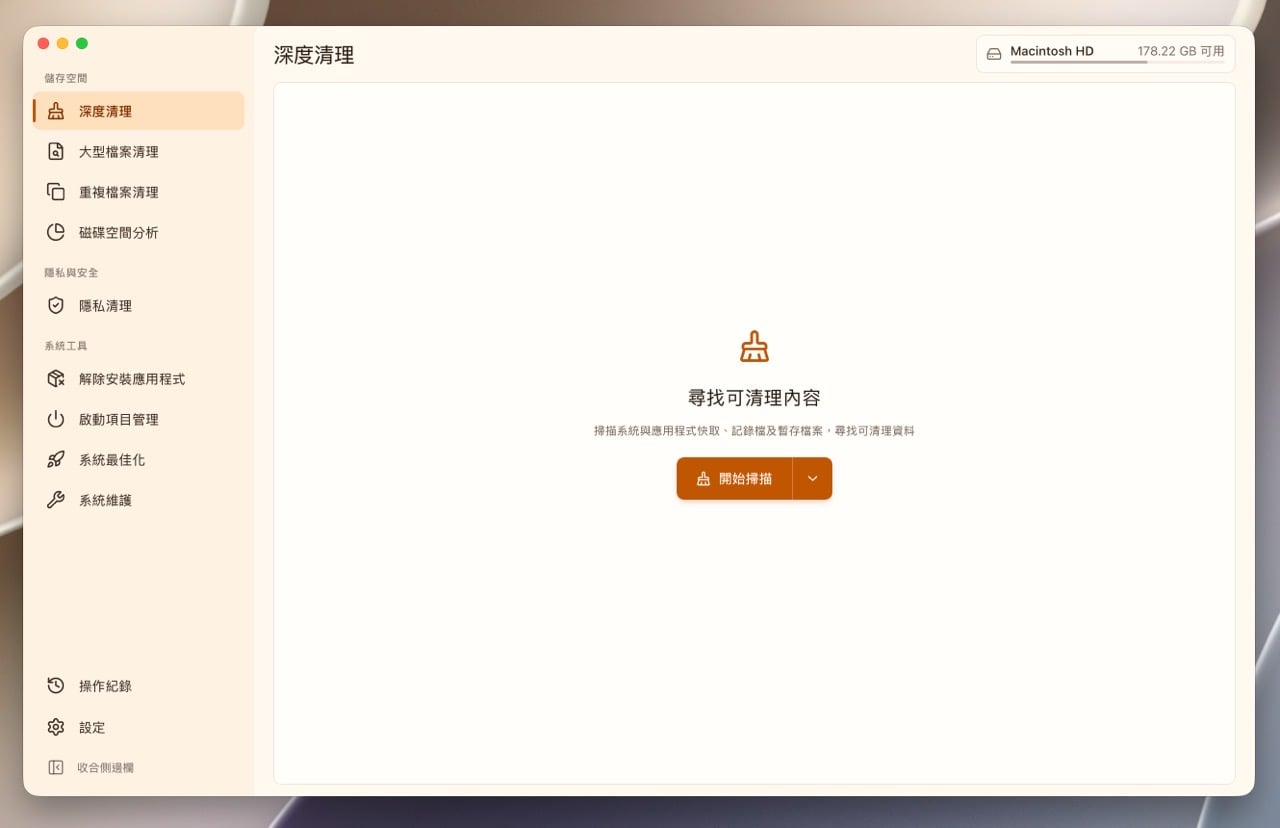Click the 178.22 GB 可用 text
The image size is (1280, 828).
tap(1180, 51)
